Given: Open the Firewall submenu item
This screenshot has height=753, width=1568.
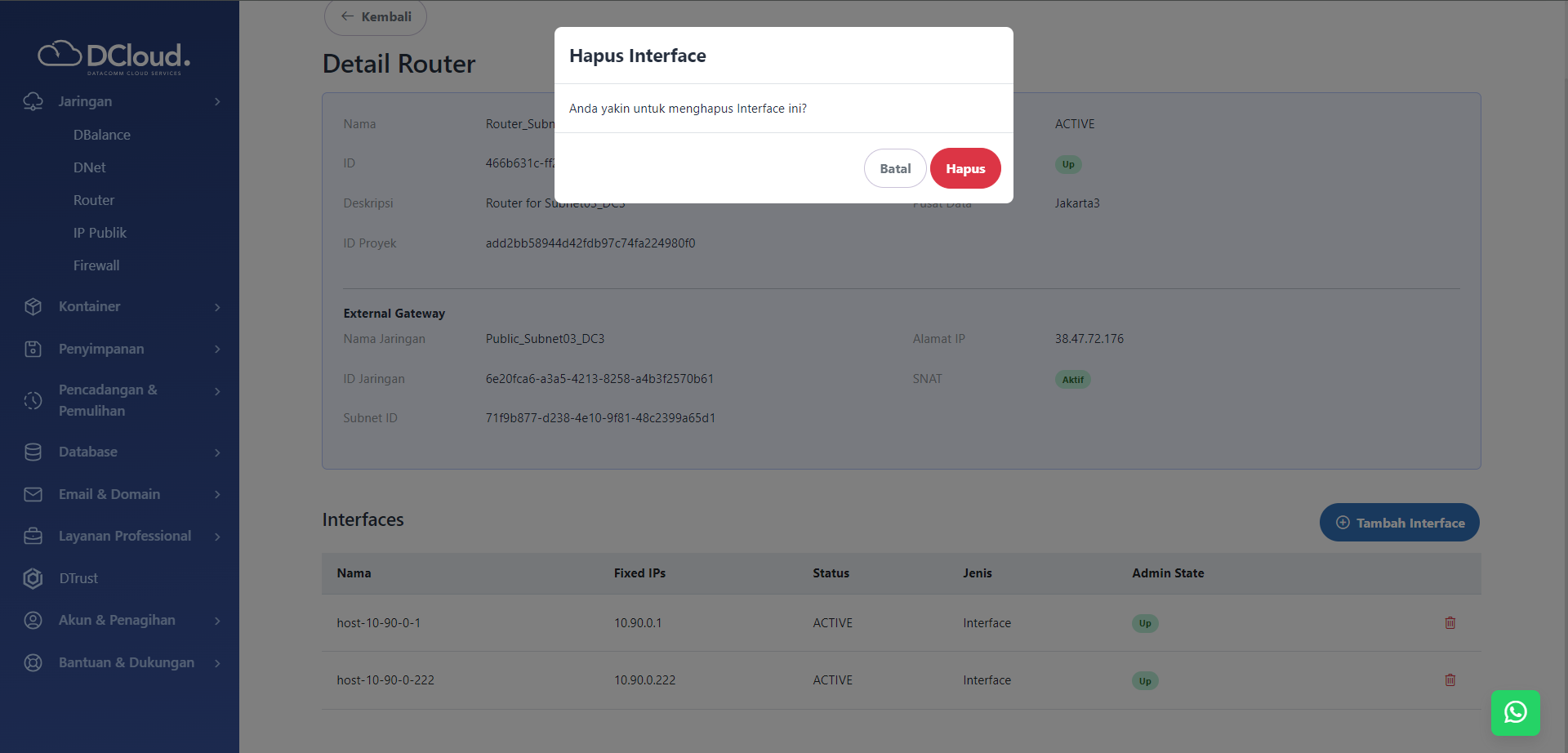Looking at the screenshot, I should 96,265.
